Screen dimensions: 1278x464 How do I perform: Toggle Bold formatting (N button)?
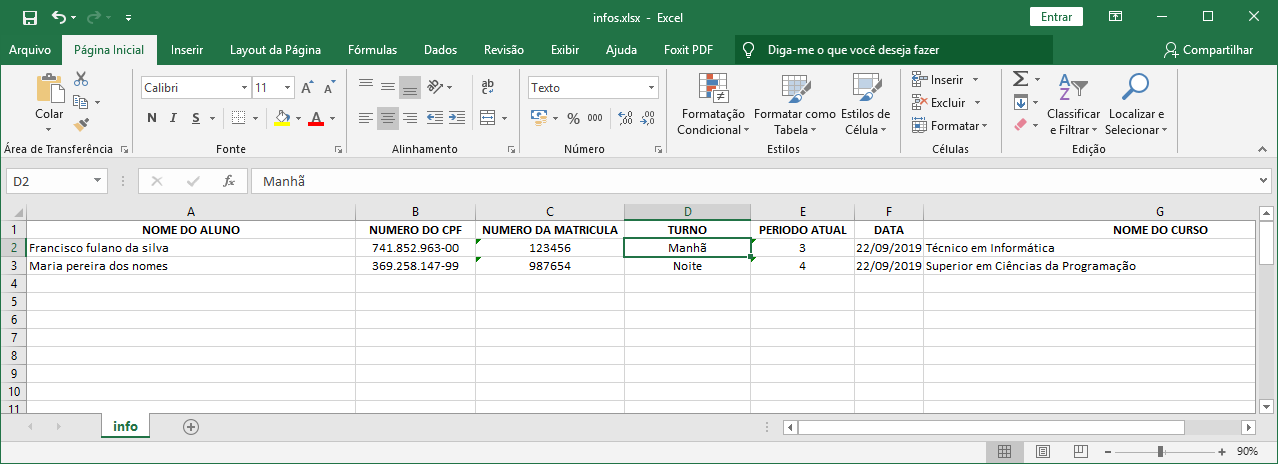152,118
